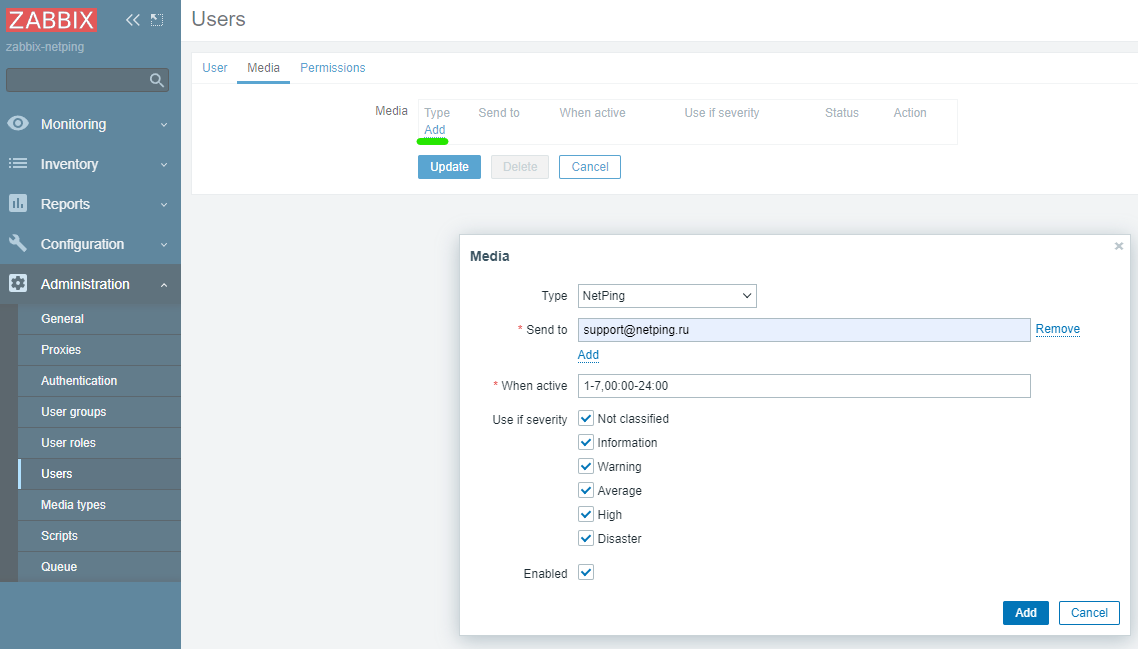Collapse the Administration menu section
Image resolution: width=1138 pixels, height=649 pixels.
point(164,285)
